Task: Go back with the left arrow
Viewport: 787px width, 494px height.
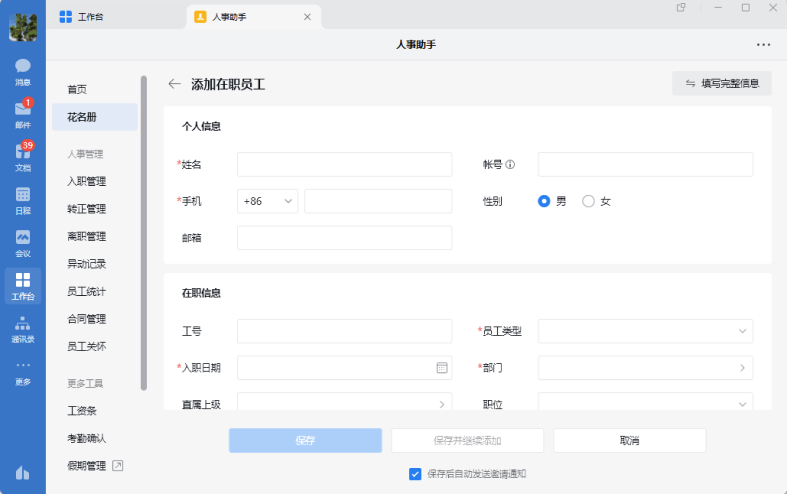Action: point(174,84)
